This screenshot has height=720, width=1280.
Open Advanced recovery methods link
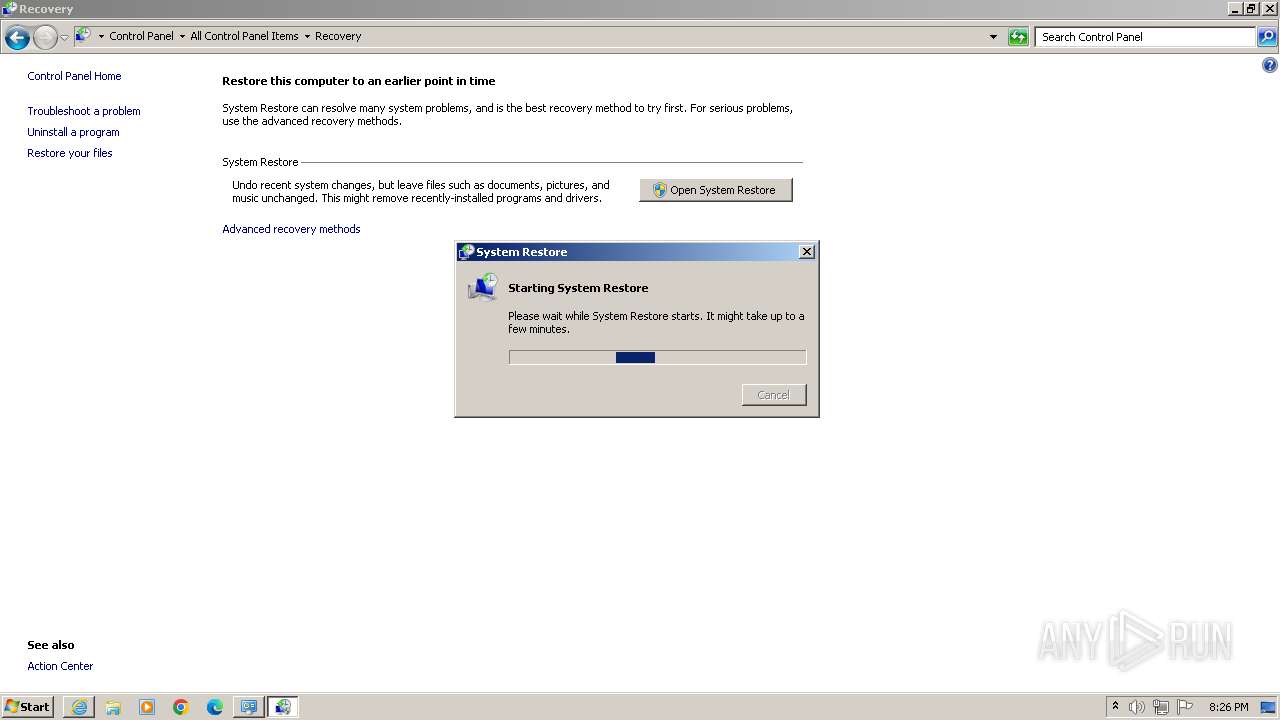coord(291,229)
